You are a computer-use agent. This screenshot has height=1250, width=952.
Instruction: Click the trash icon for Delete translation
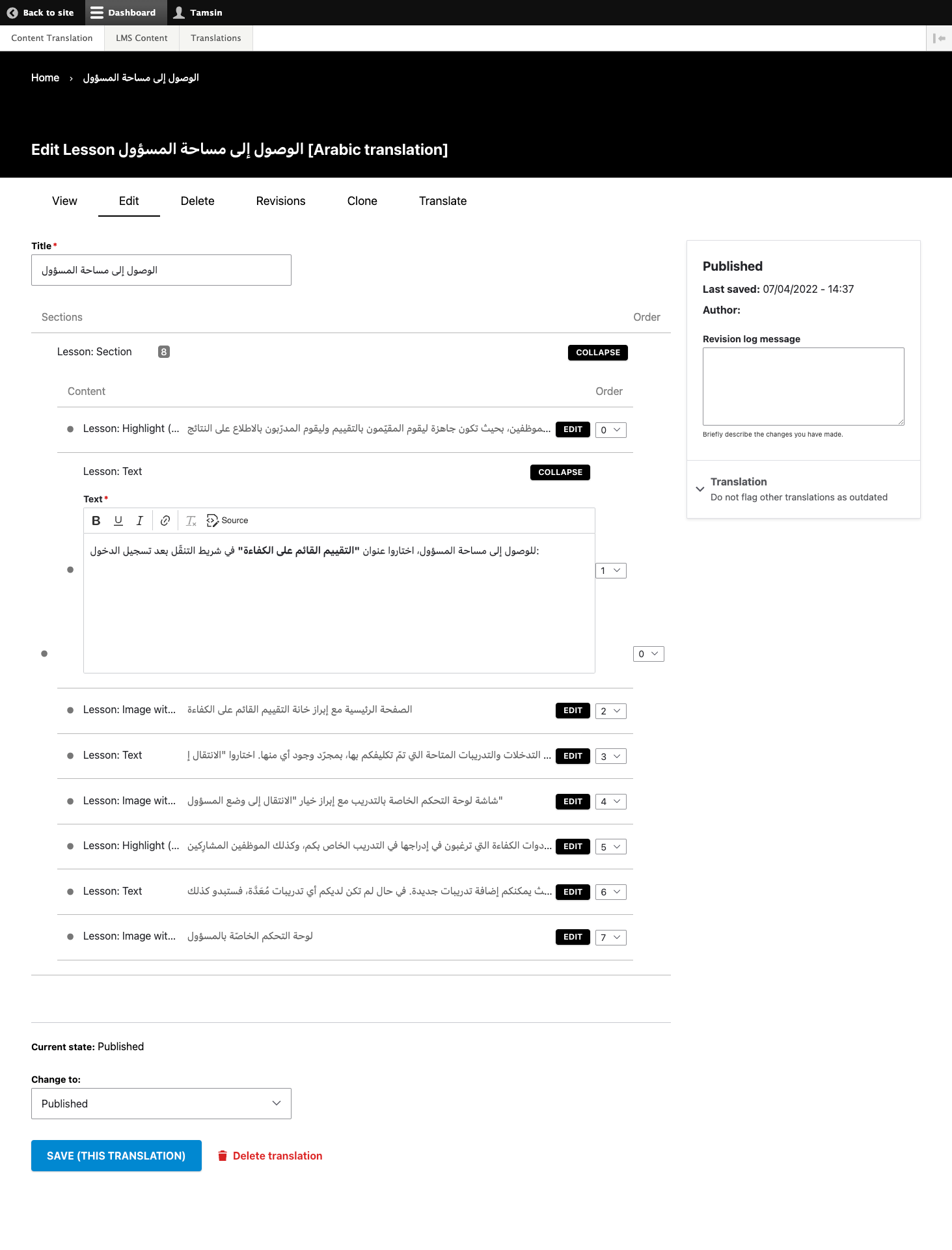(223, 1156)
